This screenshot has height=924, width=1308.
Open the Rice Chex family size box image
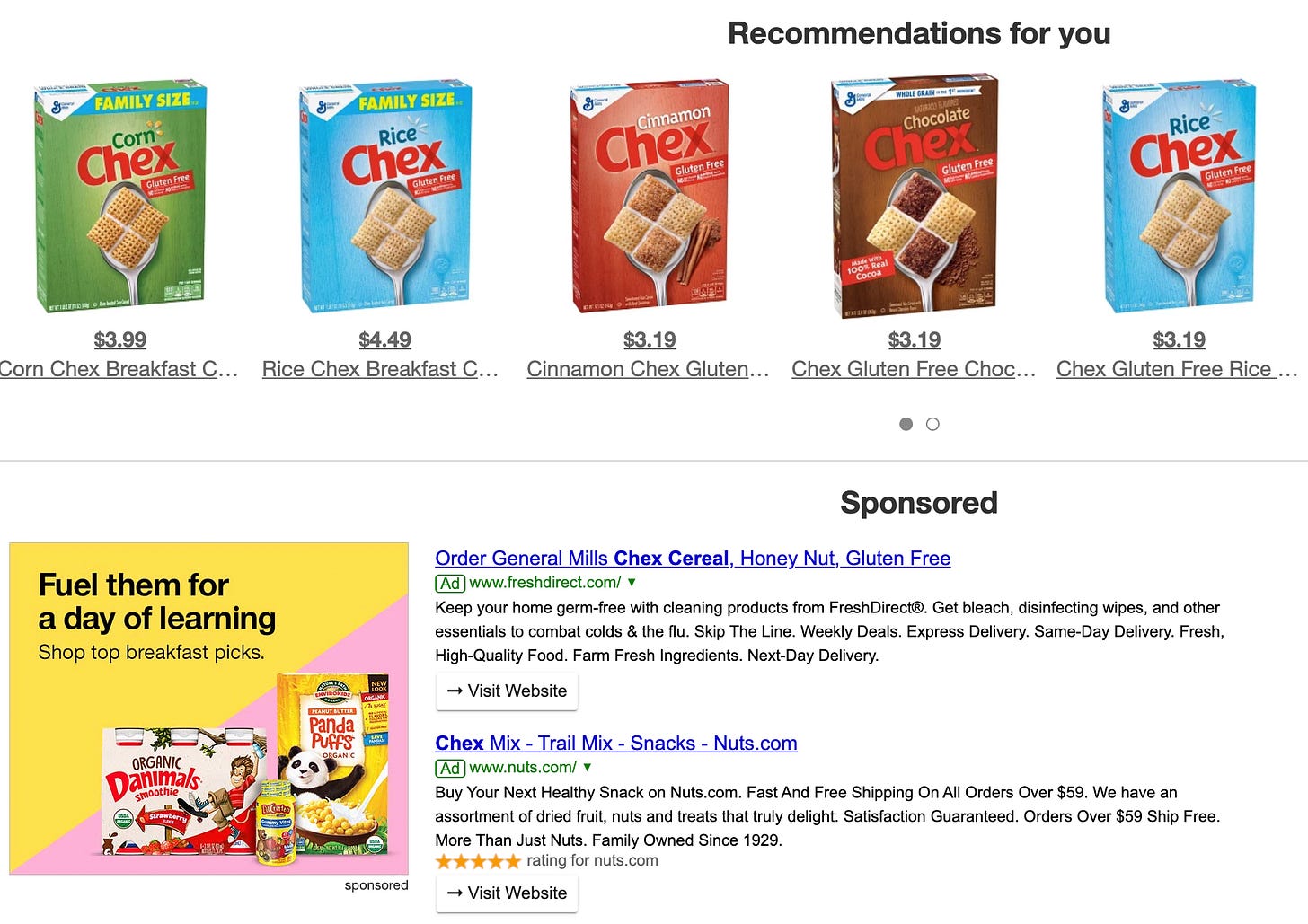385,197
